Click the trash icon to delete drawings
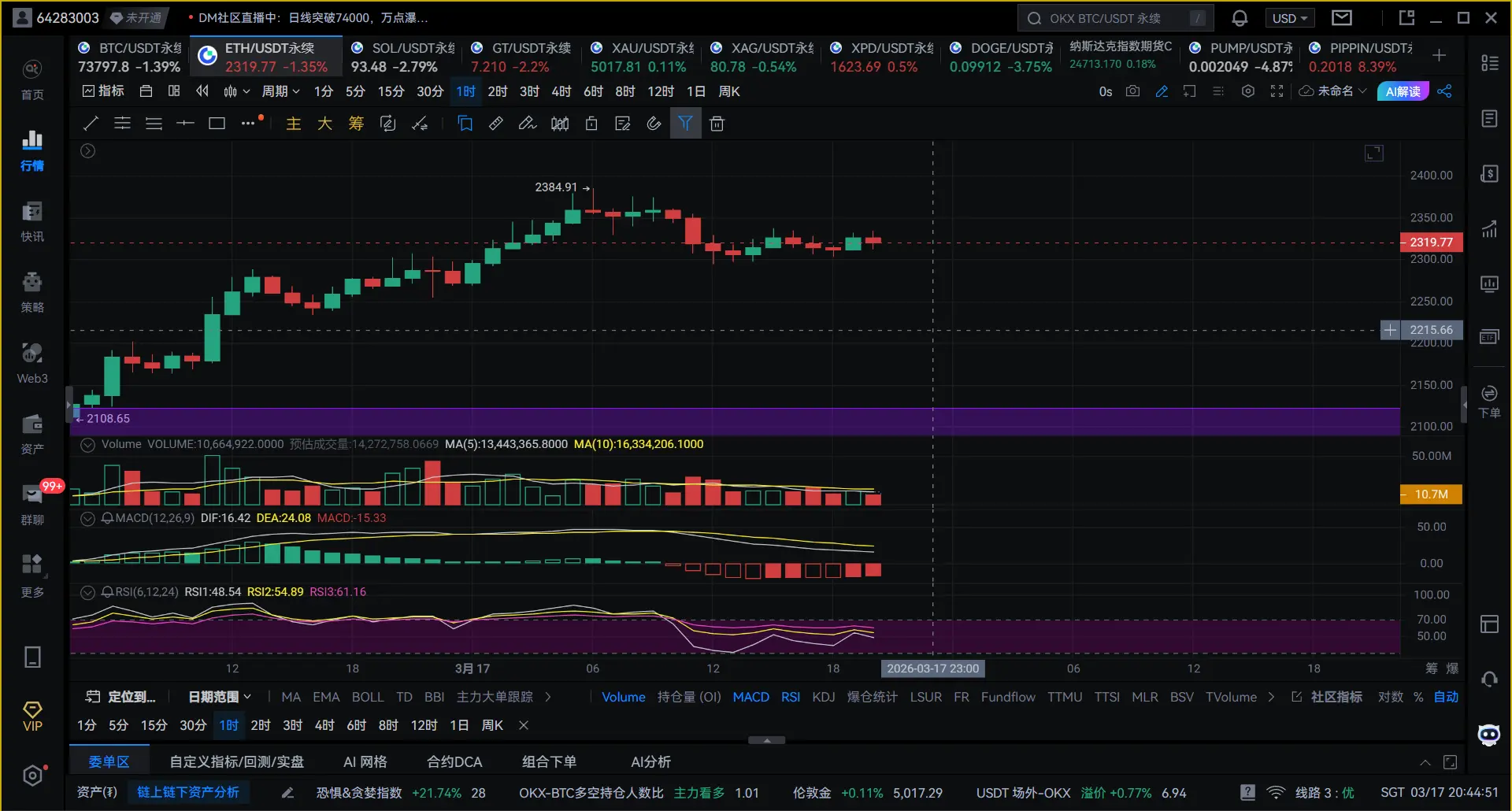 click(717, 124)
